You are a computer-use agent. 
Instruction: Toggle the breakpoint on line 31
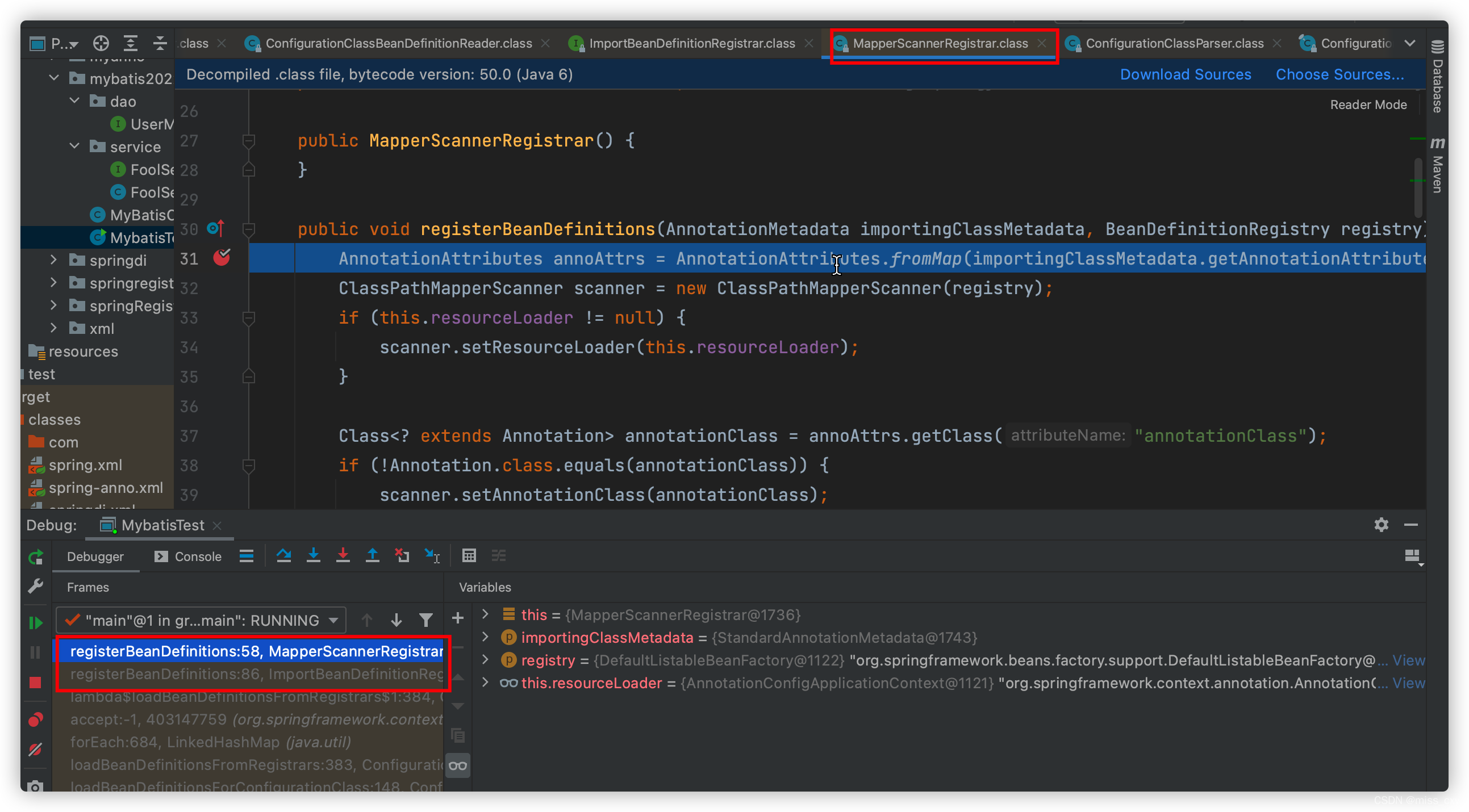click(x=222, y=258)
